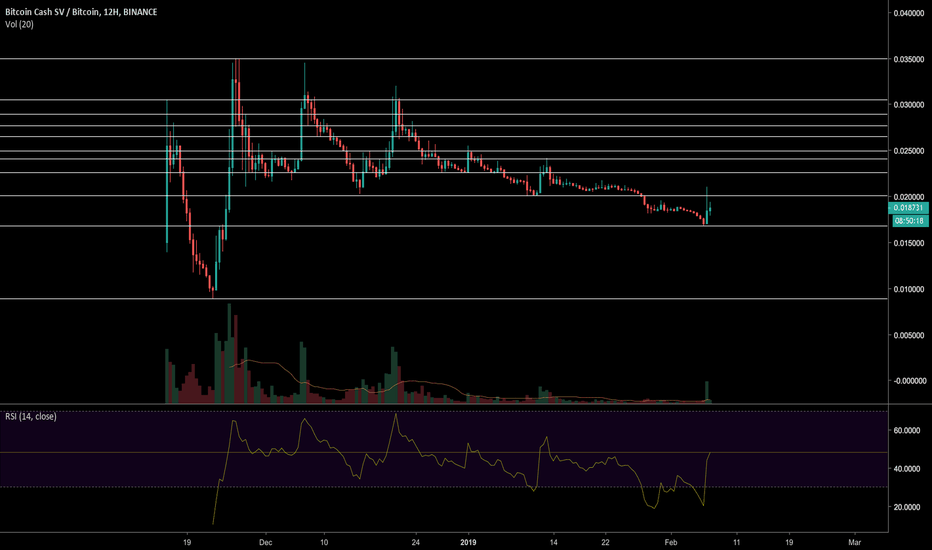This screenshot has width=932, height=550.
Task: Click the current price tag 0.018731
Action: 909,208
